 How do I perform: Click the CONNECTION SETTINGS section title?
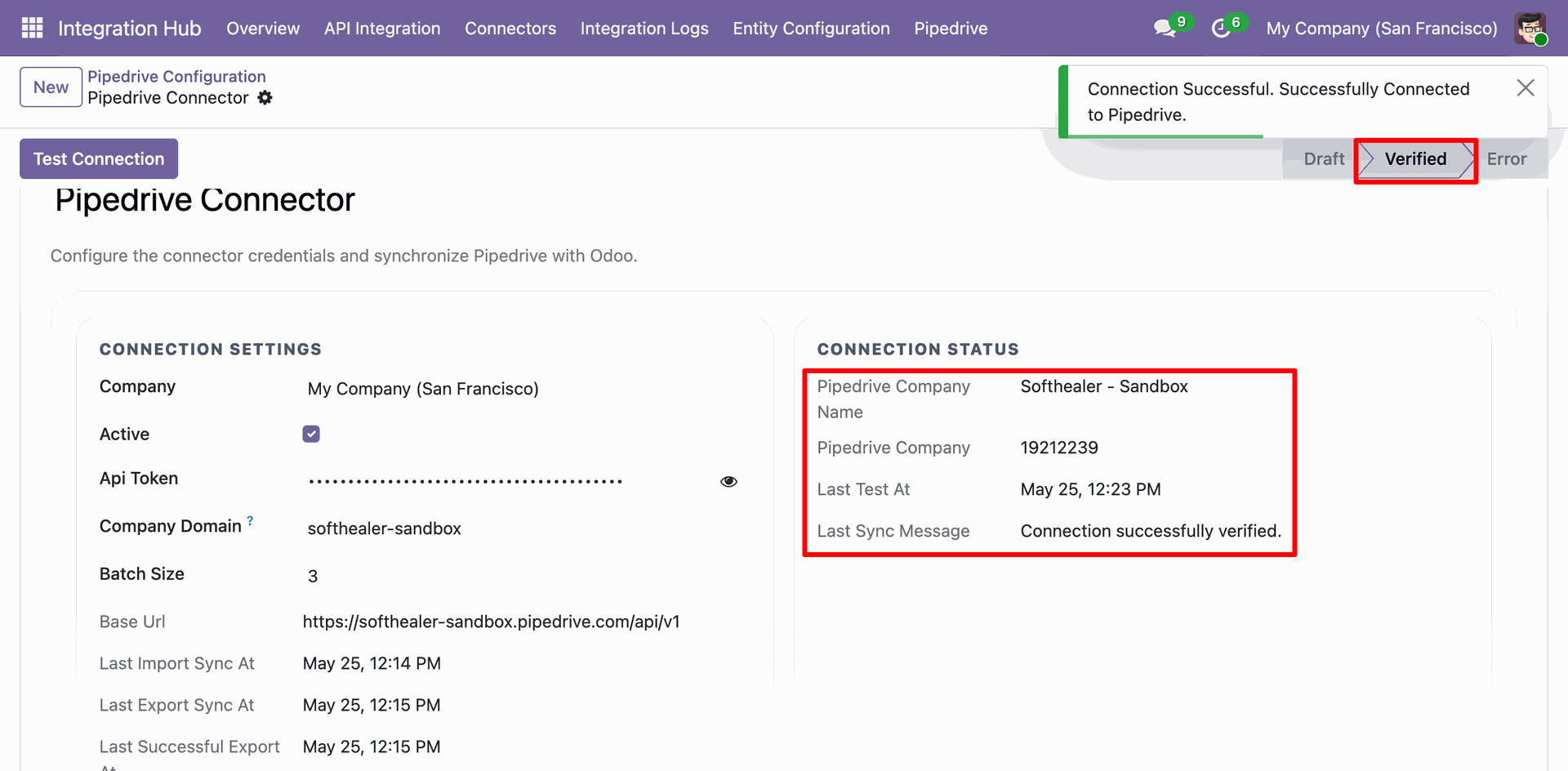(211, 349)
